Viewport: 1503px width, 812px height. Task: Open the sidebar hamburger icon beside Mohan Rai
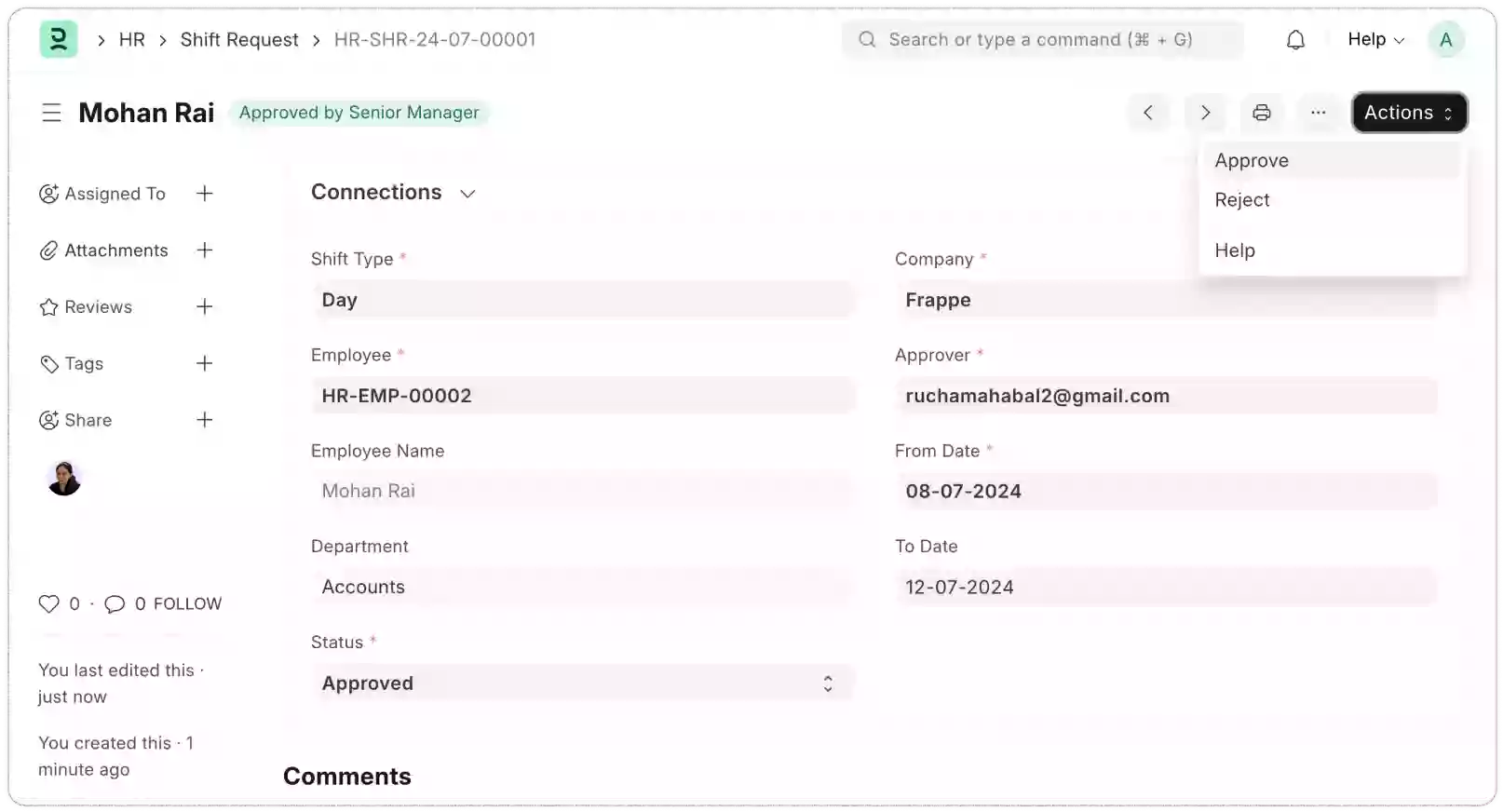[51, 112]
